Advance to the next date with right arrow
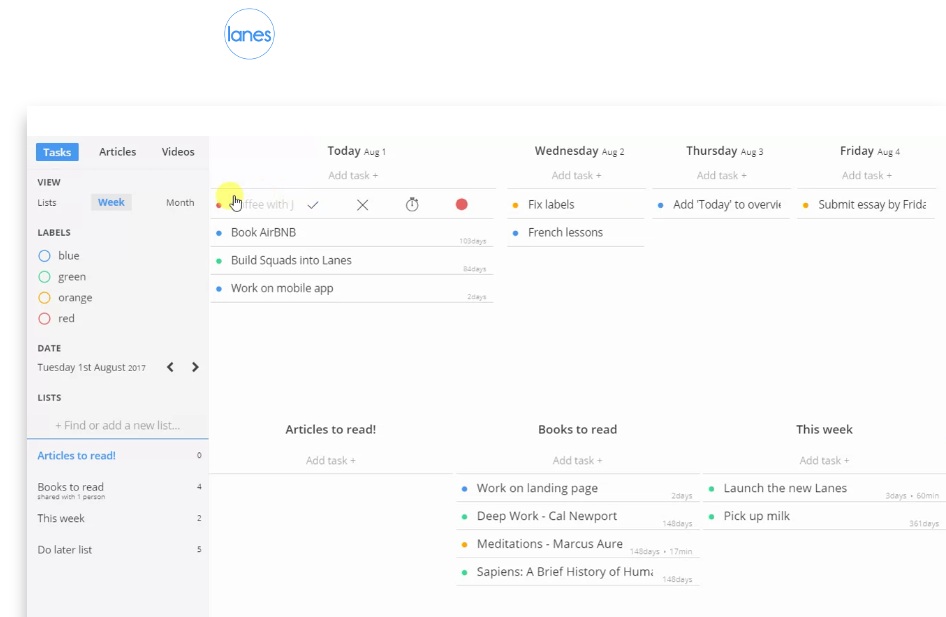This screenshot has width=946, height=617. point(195,367)
